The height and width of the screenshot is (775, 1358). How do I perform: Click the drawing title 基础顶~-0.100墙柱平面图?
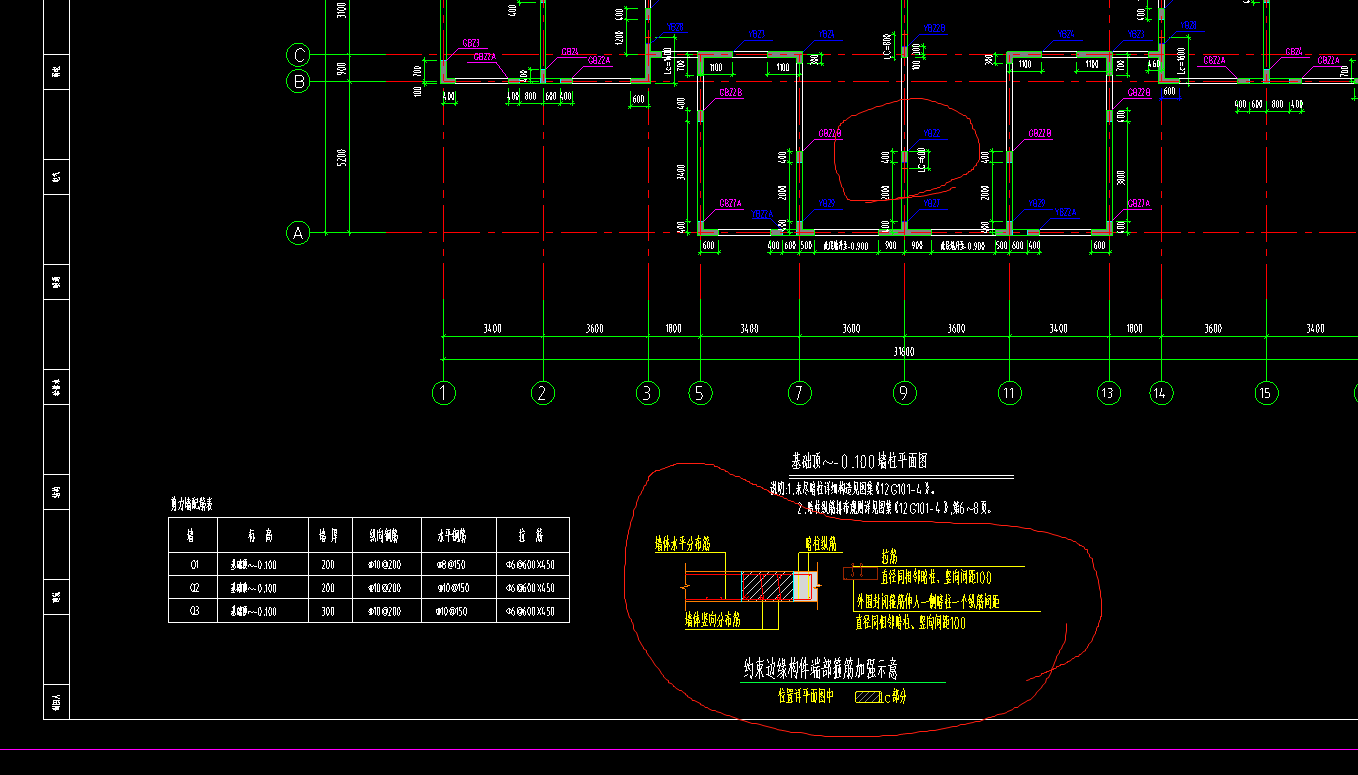click(x=861, y=462)
